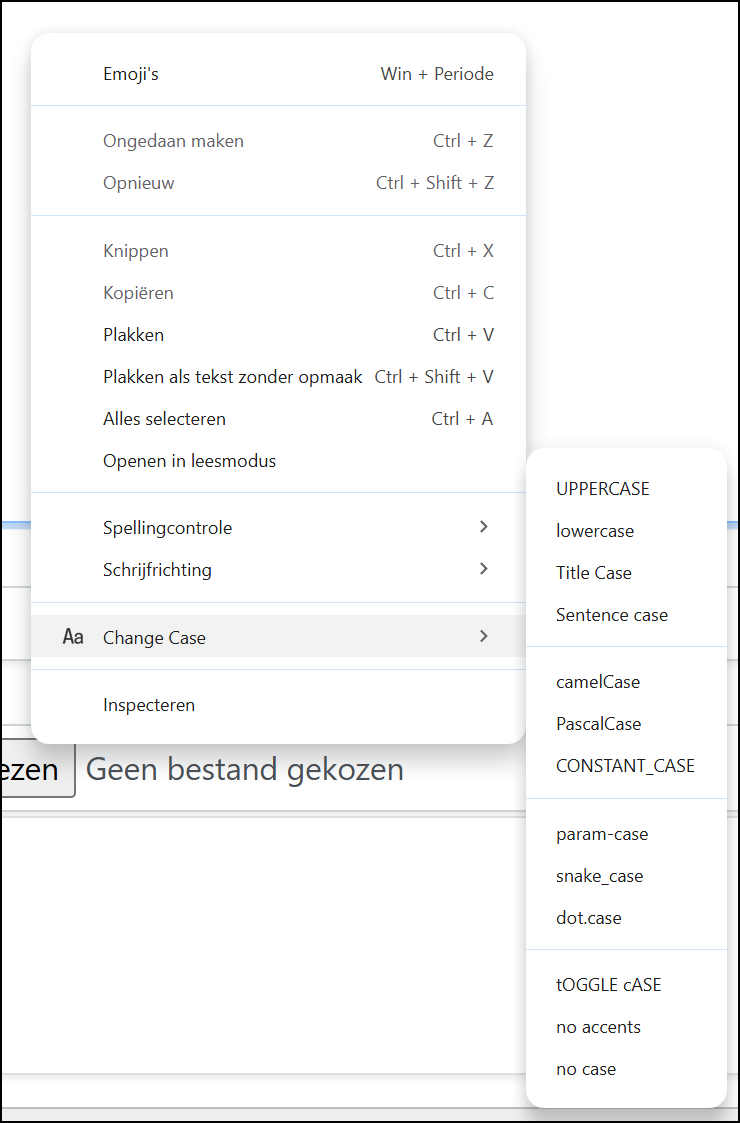Open the Change Case submenu chevron
The width and height of the screenshot is (740, 1123).
point(483,635)
